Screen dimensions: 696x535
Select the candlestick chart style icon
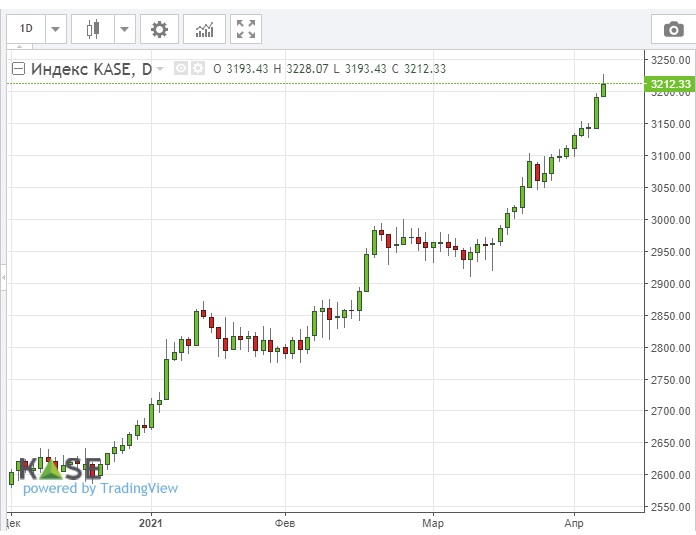coord(93,29)
